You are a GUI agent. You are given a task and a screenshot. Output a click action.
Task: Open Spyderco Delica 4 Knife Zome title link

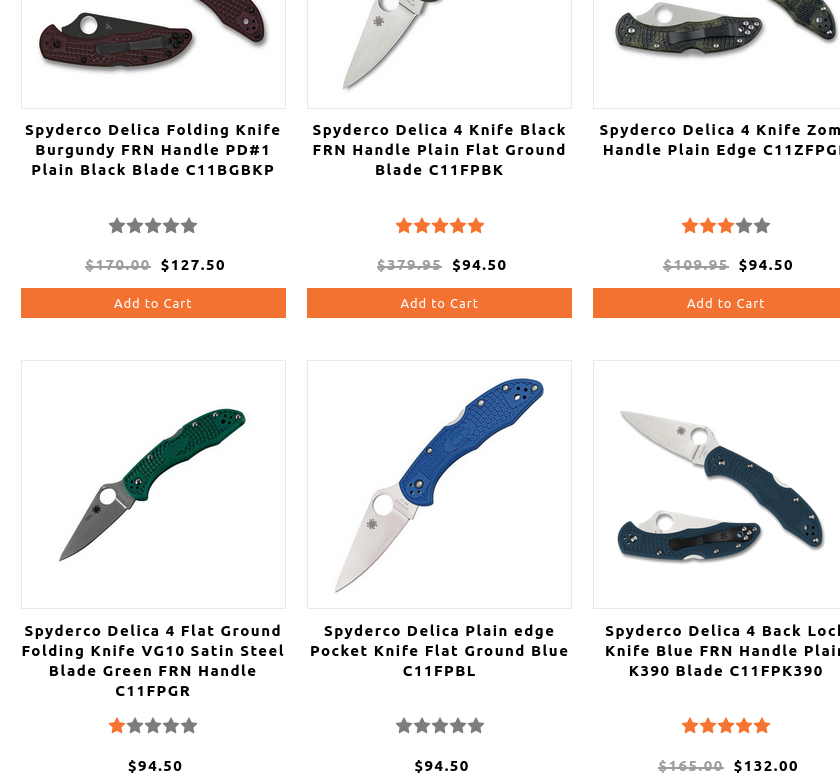tap(719, 140)
